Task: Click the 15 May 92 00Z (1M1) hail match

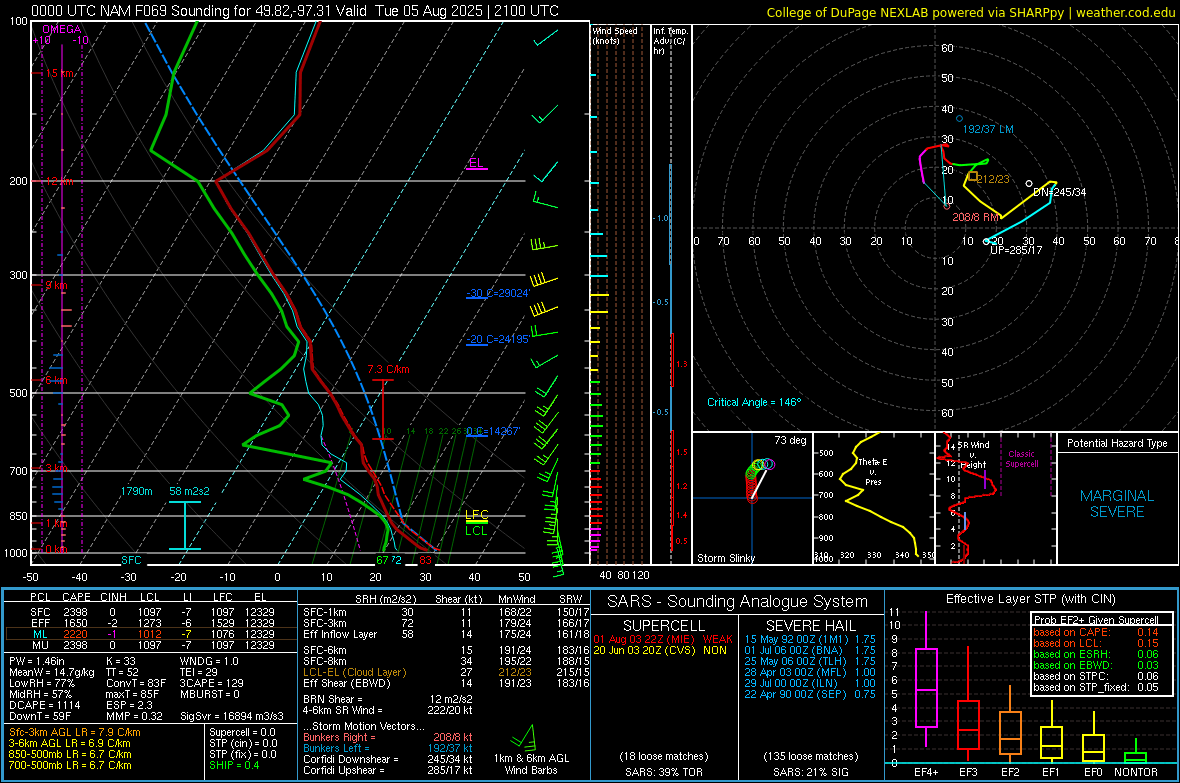Action: pyautogui.click(x=810, y=638)
